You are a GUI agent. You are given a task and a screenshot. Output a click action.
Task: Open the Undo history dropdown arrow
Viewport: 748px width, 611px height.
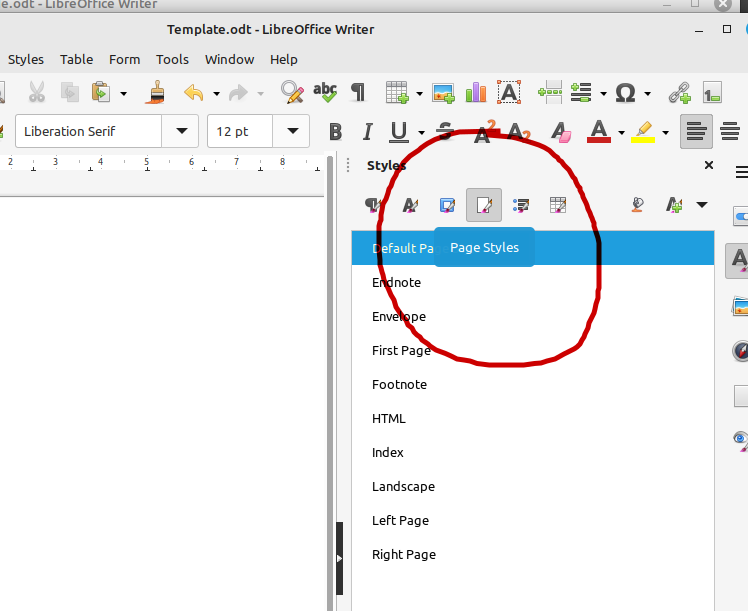216,93
